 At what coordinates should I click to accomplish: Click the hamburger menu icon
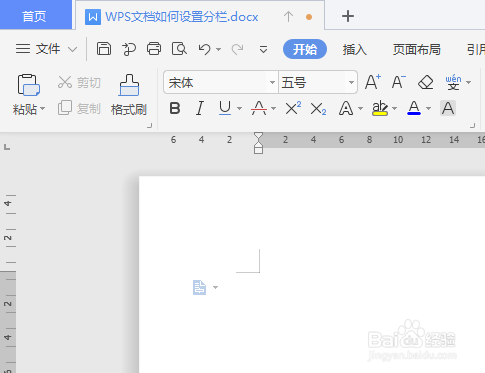pyautogui.click(x=23, y=49)
